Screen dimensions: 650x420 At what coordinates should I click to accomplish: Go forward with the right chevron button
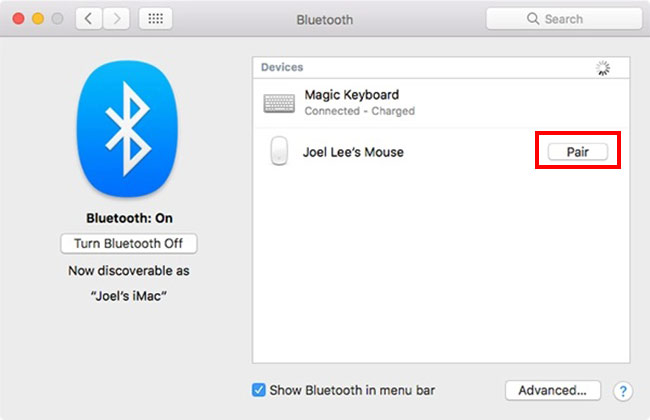pos(116,19)
